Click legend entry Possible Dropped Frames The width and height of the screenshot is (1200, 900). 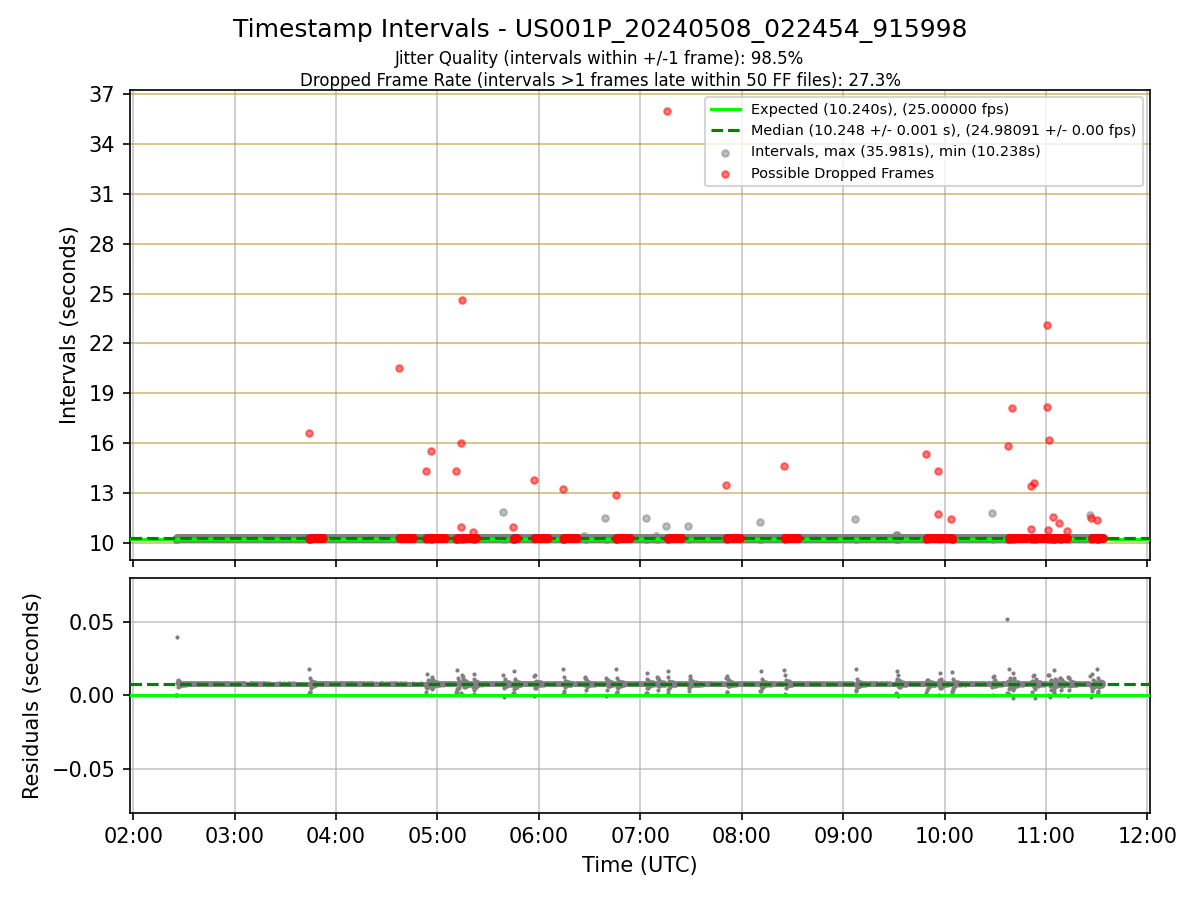tap(842, 173)
